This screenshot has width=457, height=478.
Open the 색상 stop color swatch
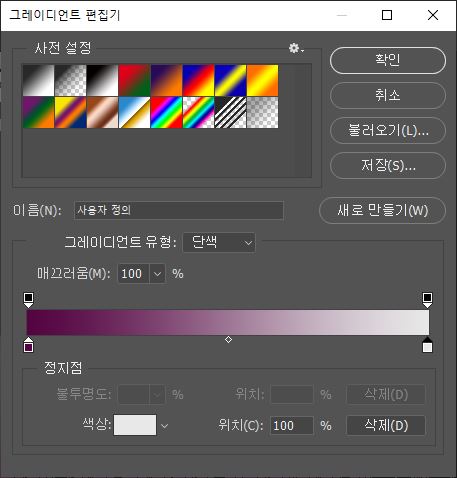(135, 425)
